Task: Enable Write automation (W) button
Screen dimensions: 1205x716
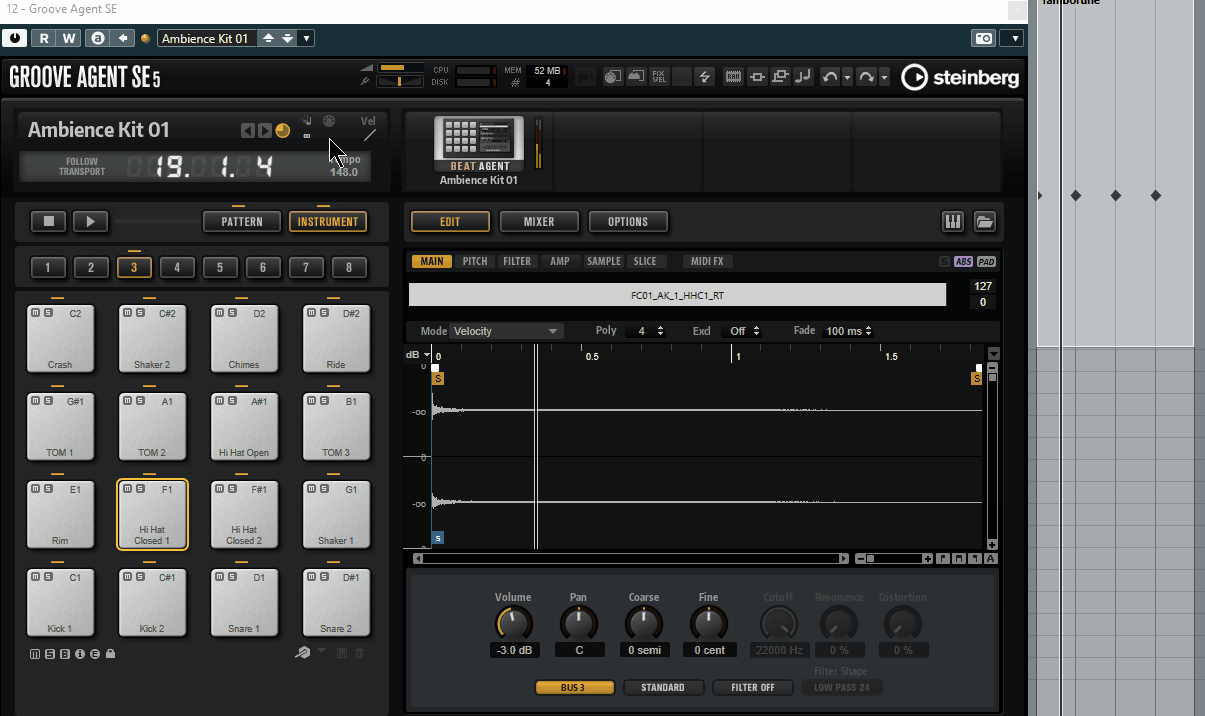Action: (x=68, y=38)
